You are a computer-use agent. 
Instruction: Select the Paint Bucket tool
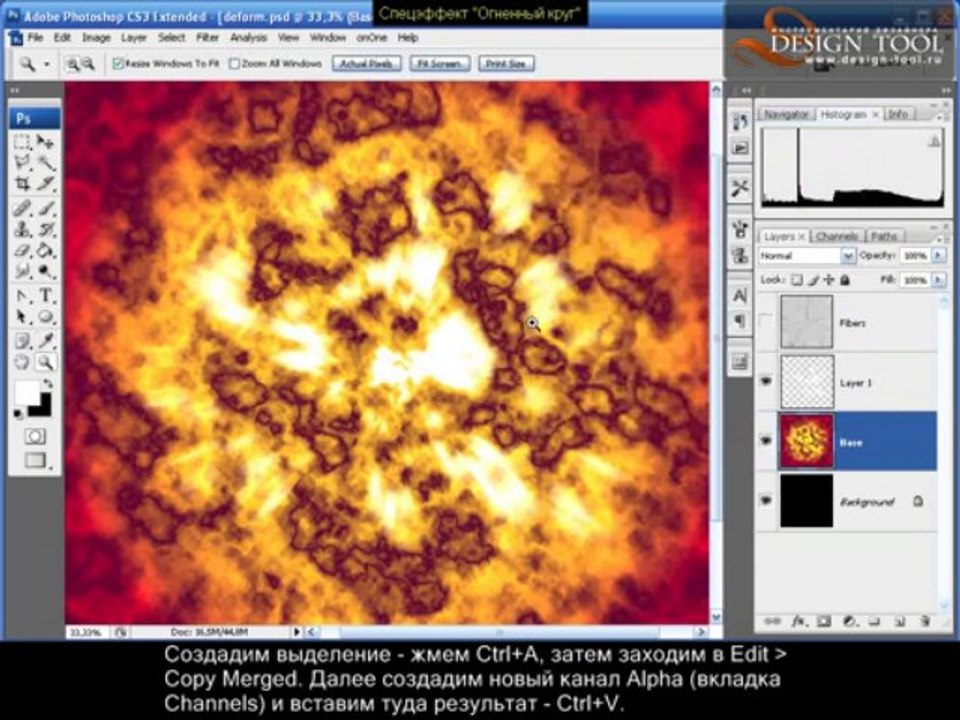pos(45,250)
